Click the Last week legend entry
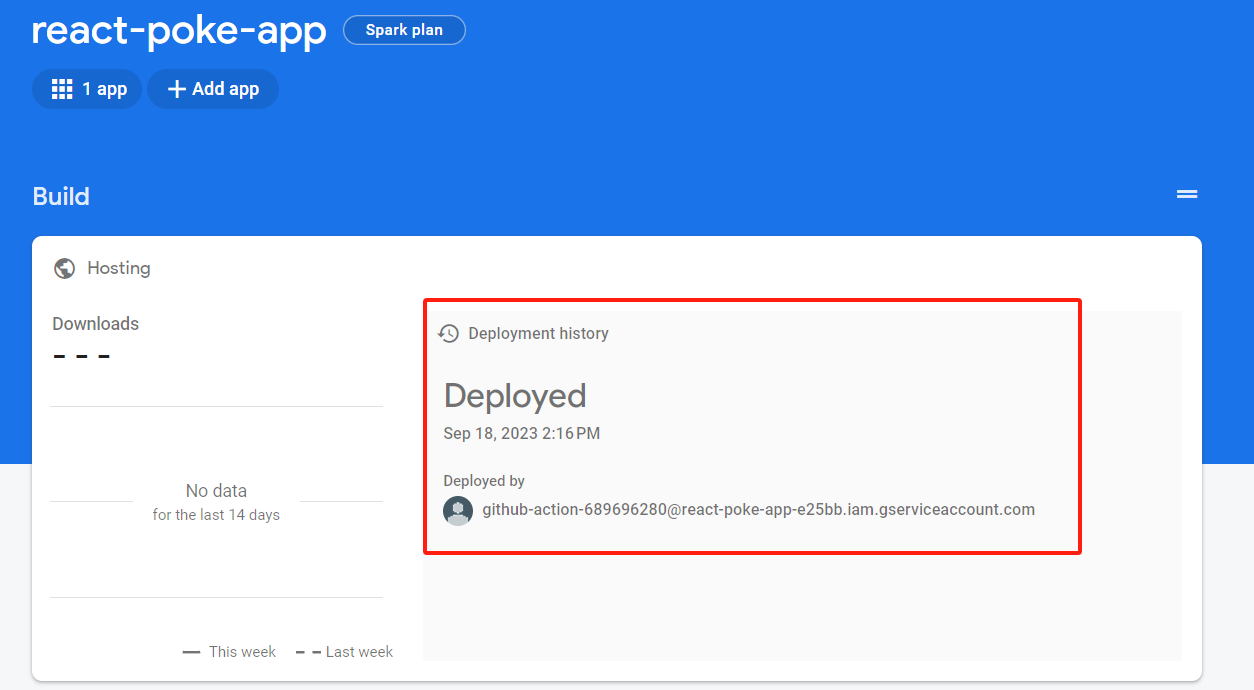 [x=345, y=651]
